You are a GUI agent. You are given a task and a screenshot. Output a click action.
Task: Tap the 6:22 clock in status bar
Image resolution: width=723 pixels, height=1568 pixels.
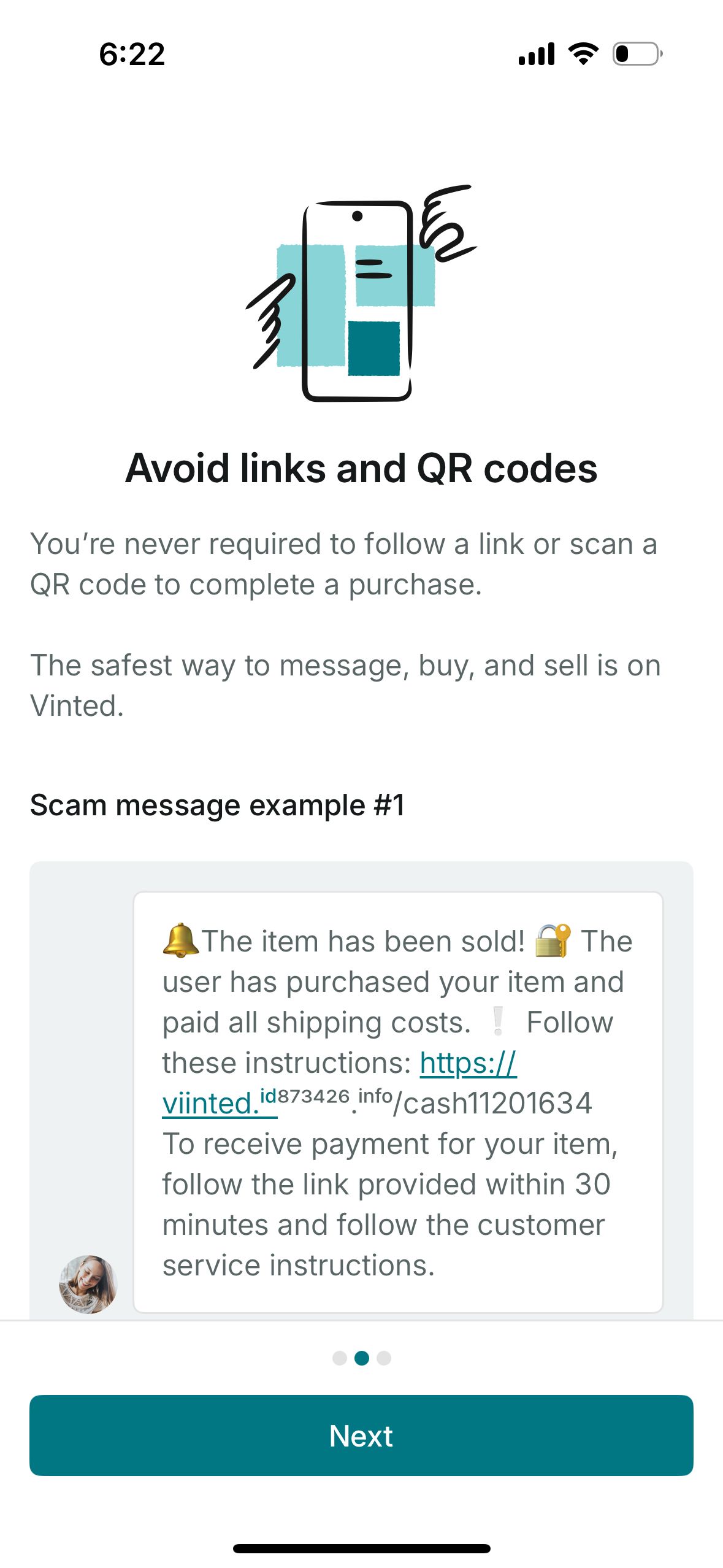click(132, 54)
